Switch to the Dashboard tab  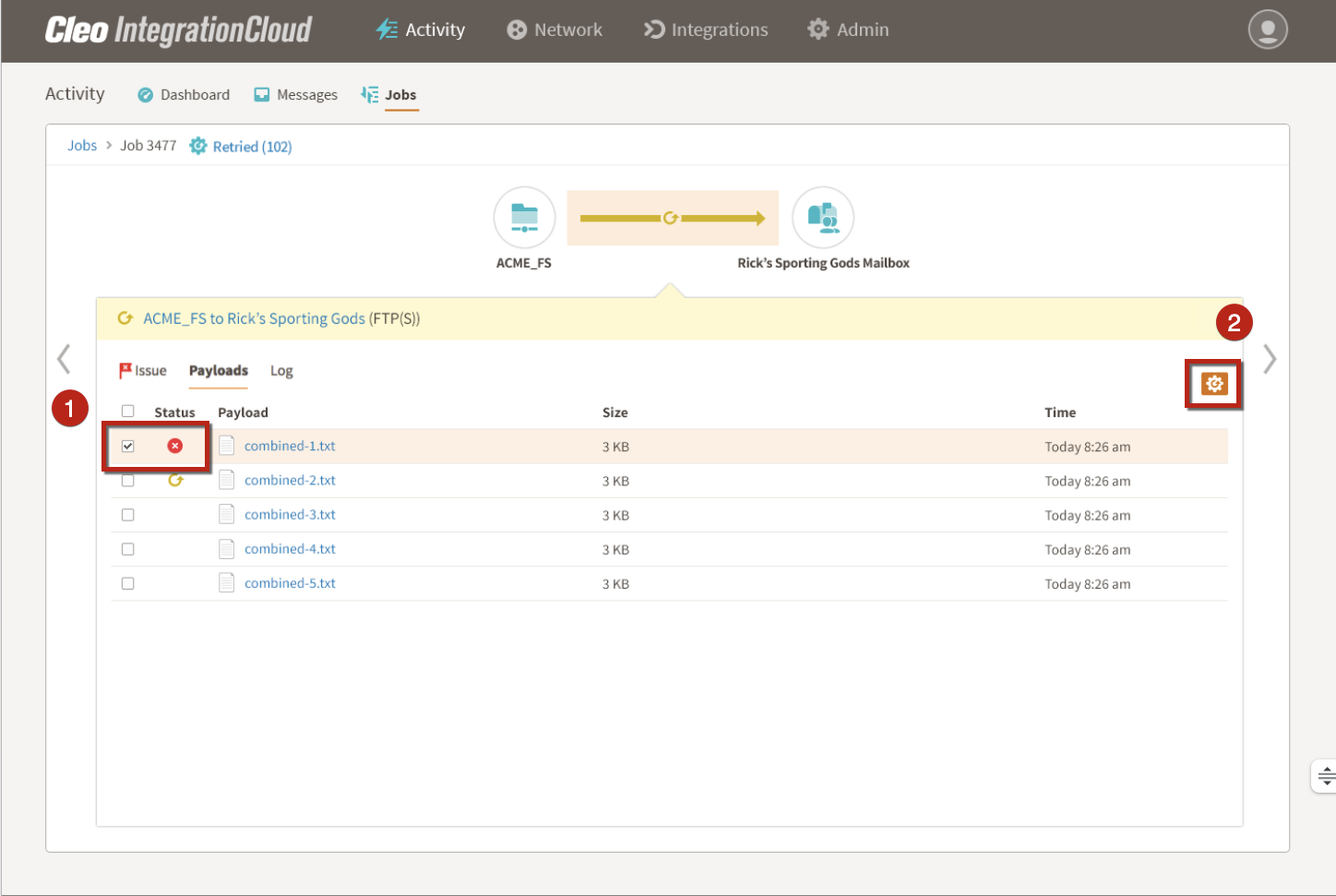pyautogui.click(x=184, y=94)
